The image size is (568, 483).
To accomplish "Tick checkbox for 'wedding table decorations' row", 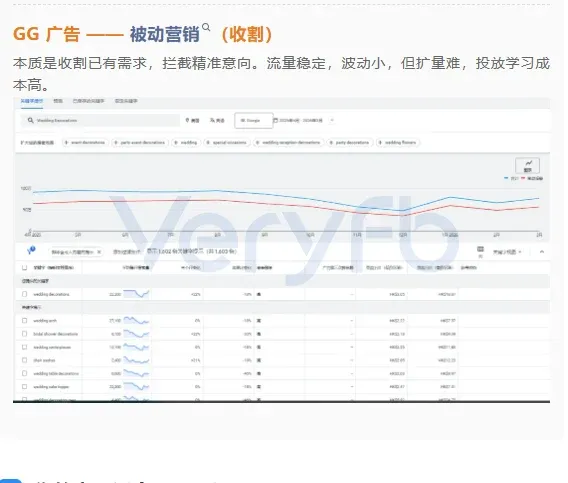I will pyautogui.click(x=25, y=374).
